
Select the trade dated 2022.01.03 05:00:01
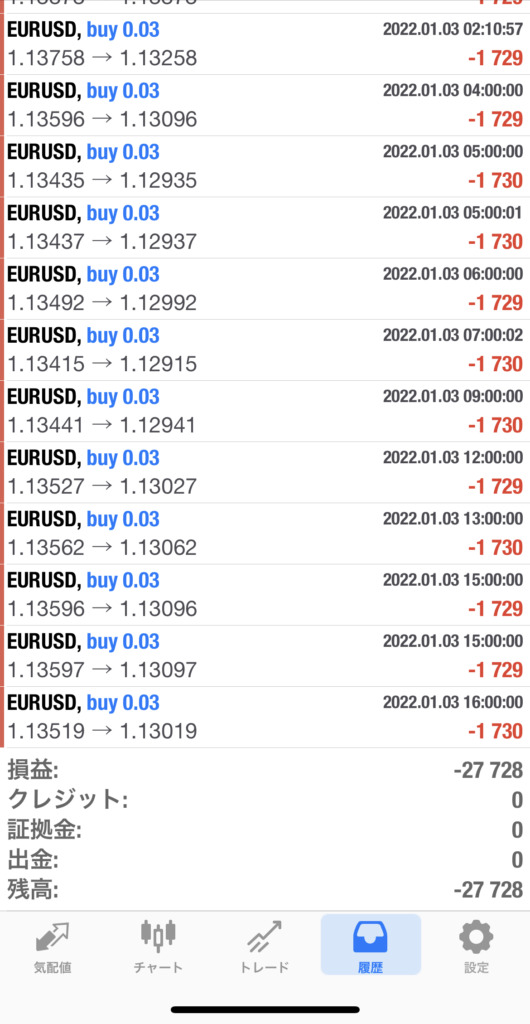(x=265, y=228)
